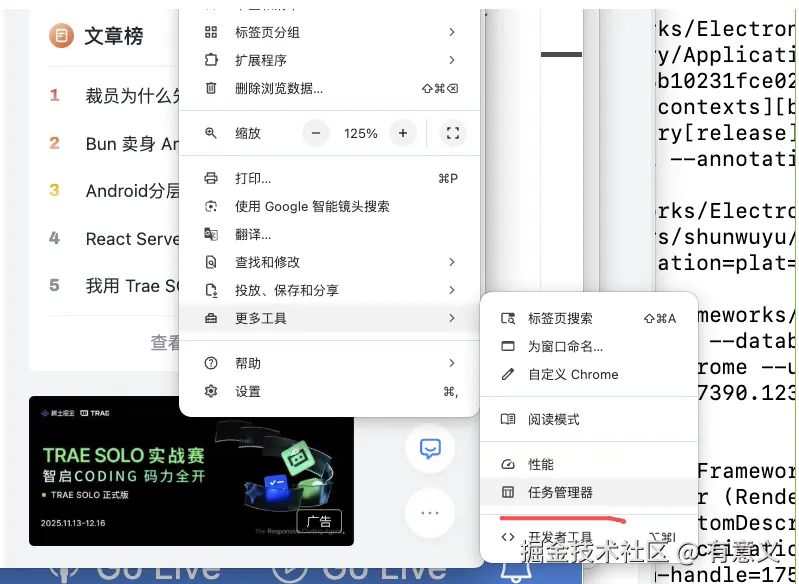Image resolution: width=799 pixels, height=584 pixels.
Task: Expand the 帮助 submenu arrow
Action: coord(451,363)
